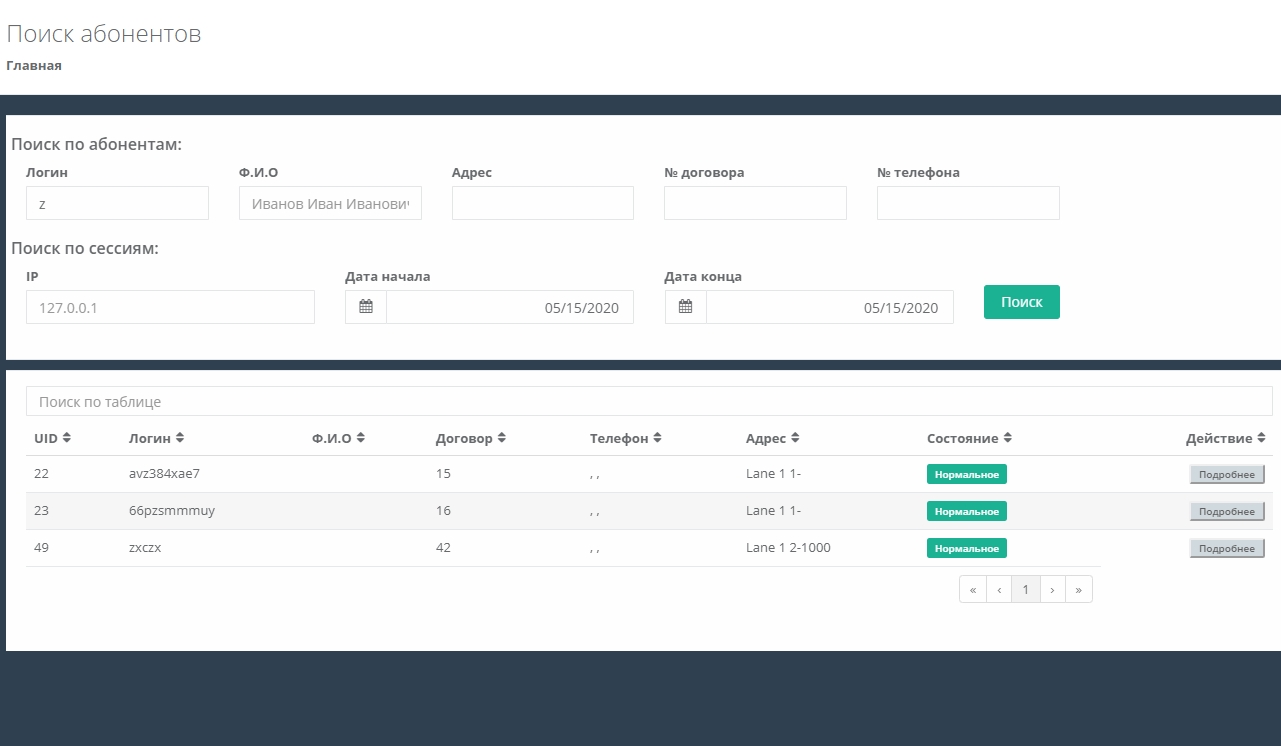Go to last page in pagination
The image size is (1281, 746).
[x=1078, y=590]
